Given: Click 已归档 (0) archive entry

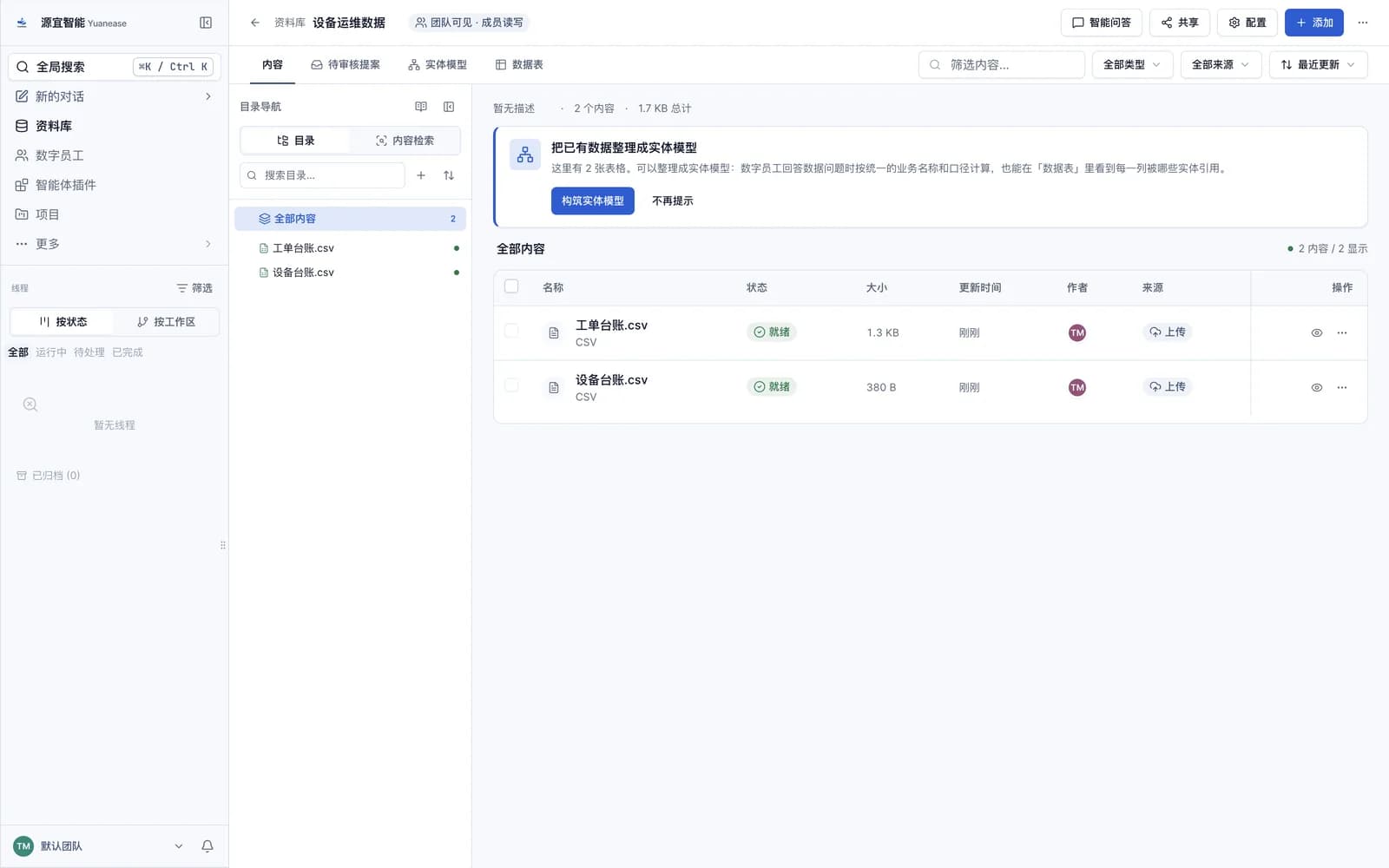Looking at the screenshot, I should click(49, 476).
